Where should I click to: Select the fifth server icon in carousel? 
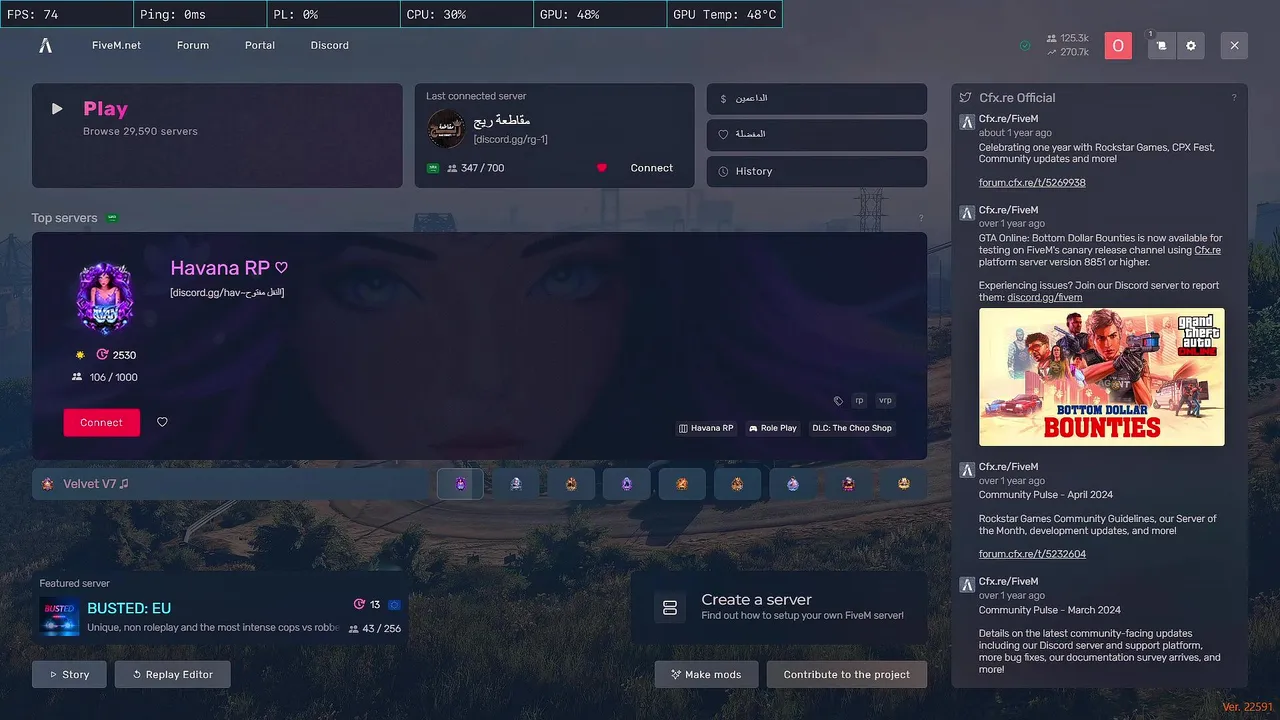click(682, 484)
